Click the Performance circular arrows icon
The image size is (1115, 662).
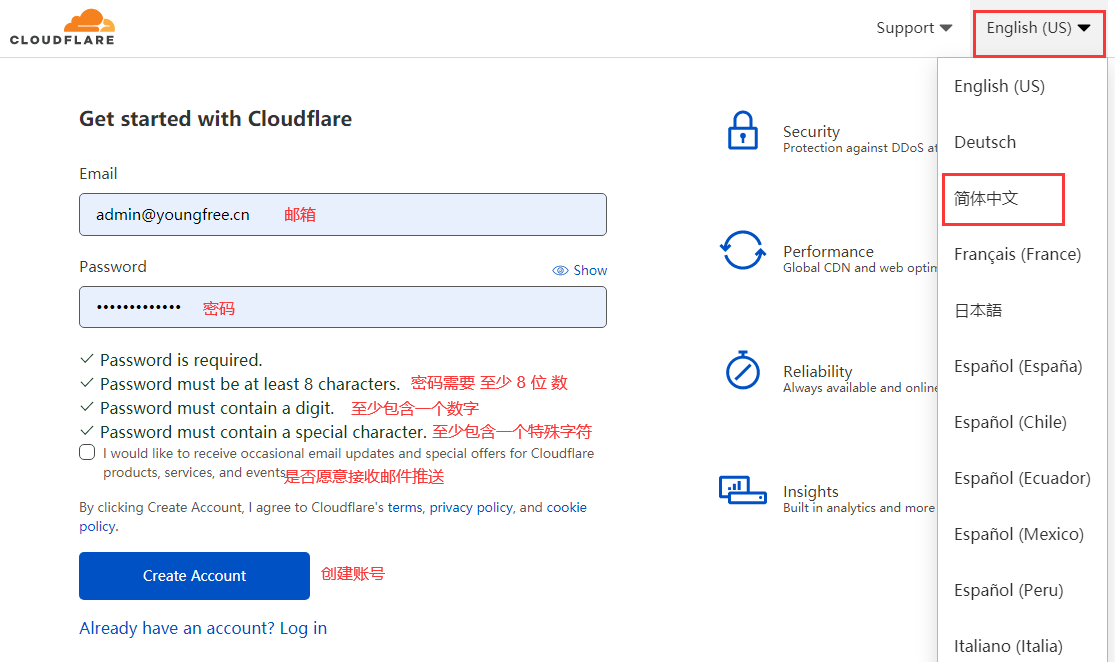(742, 250)
